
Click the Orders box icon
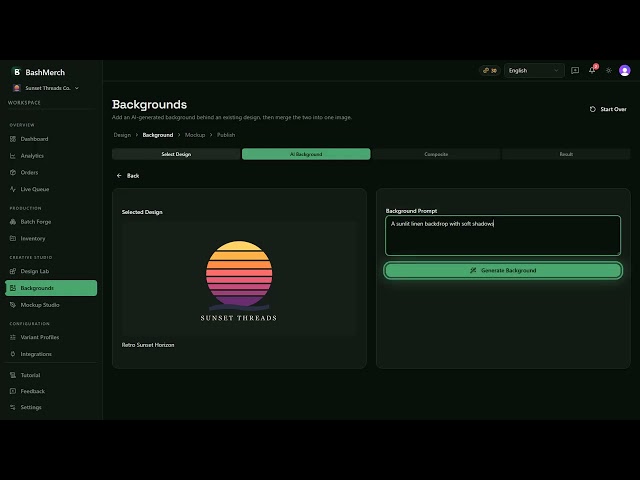[13, 173]
